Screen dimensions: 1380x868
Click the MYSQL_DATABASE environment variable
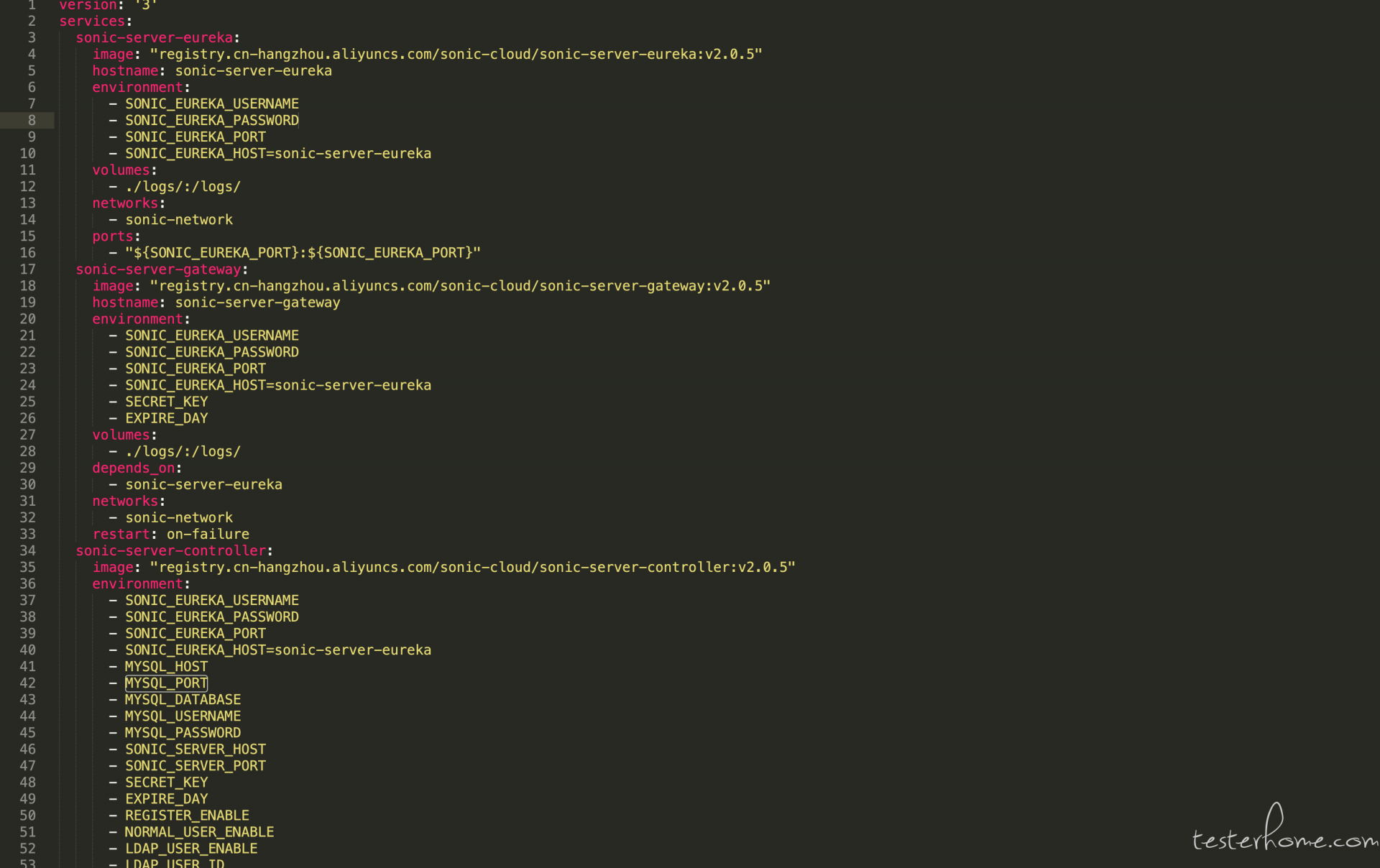point(183,700)
